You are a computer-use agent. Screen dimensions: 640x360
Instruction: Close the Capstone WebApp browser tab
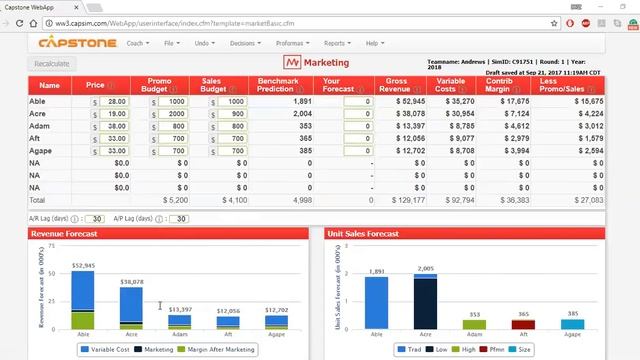tap(76, 7)
